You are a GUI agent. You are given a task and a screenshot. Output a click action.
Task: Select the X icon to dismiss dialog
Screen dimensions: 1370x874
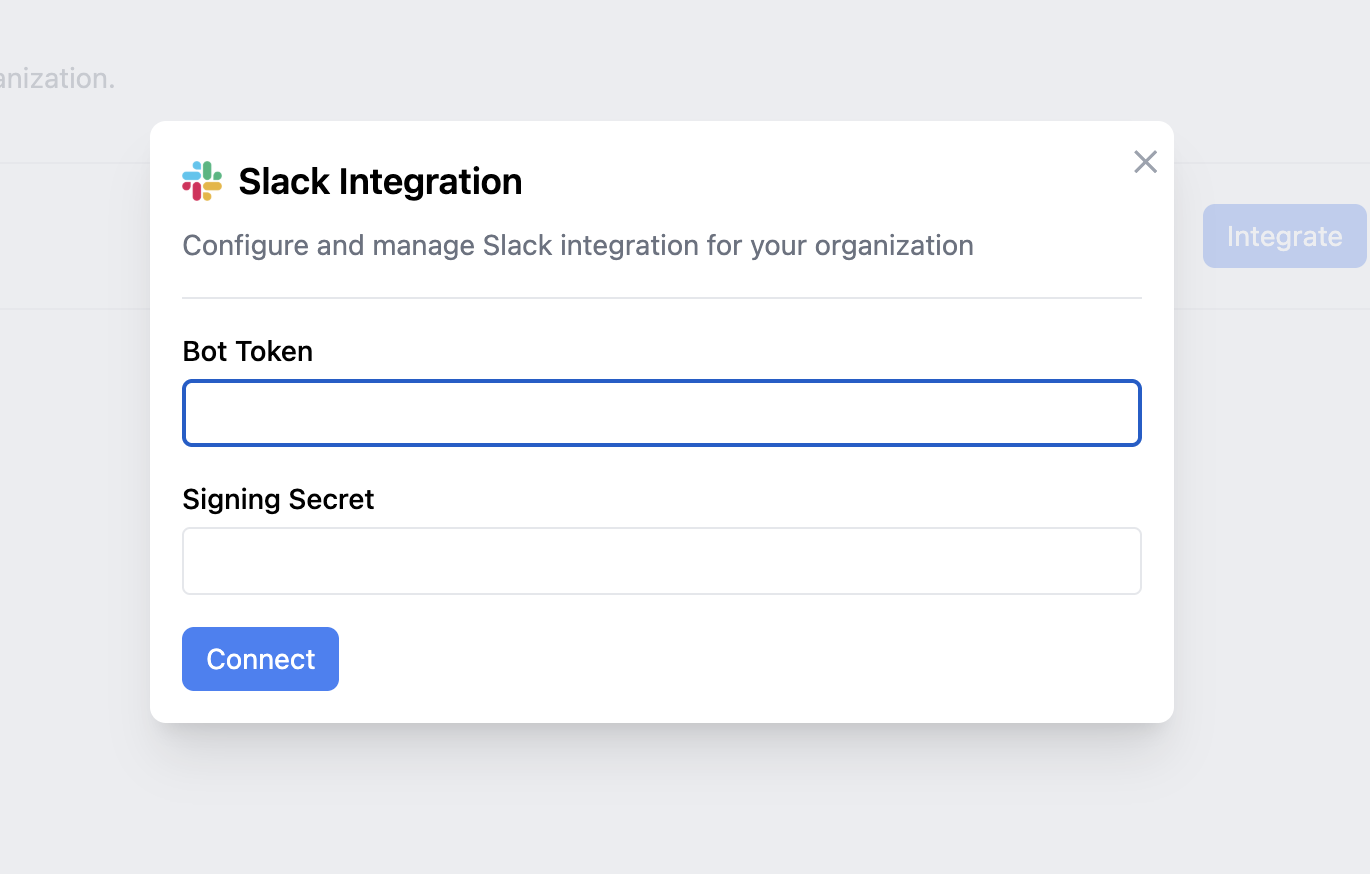coord(1144,161)
